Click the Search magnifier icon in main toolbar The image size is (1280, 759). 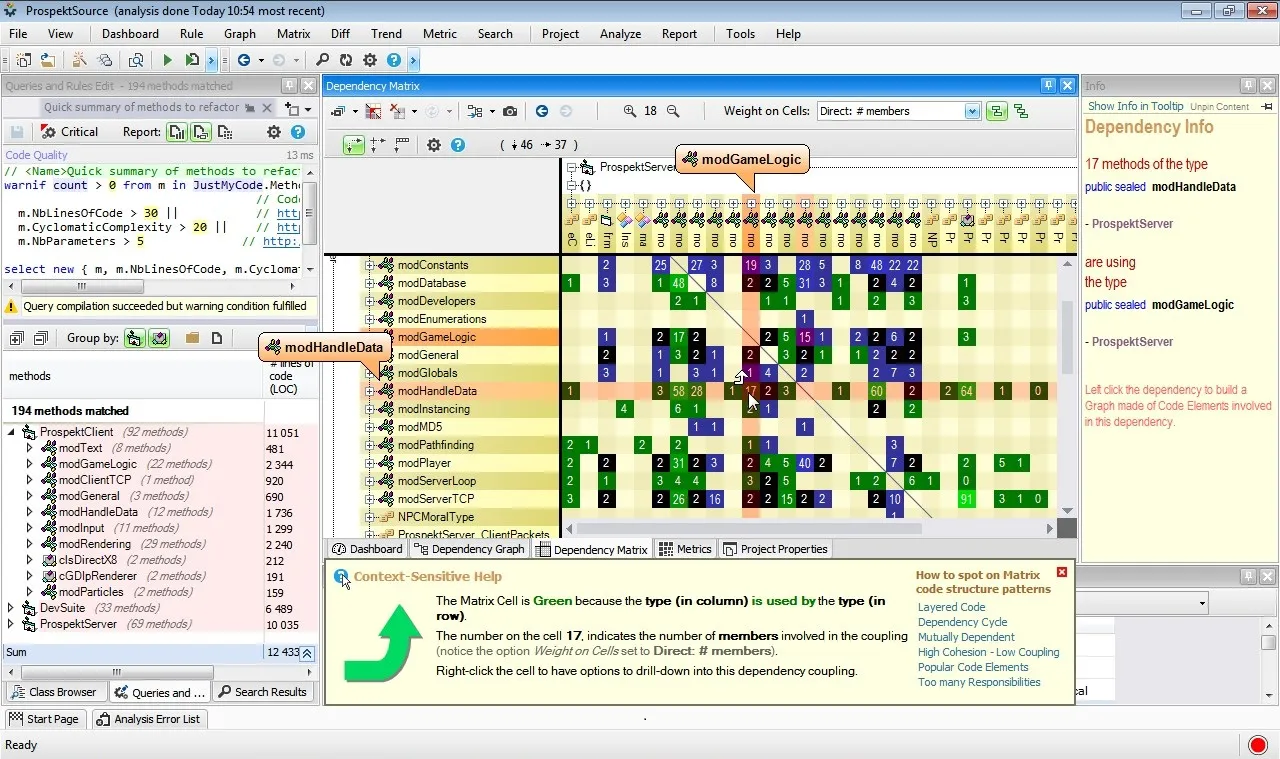pyautogui.click(x=322, y=60)
